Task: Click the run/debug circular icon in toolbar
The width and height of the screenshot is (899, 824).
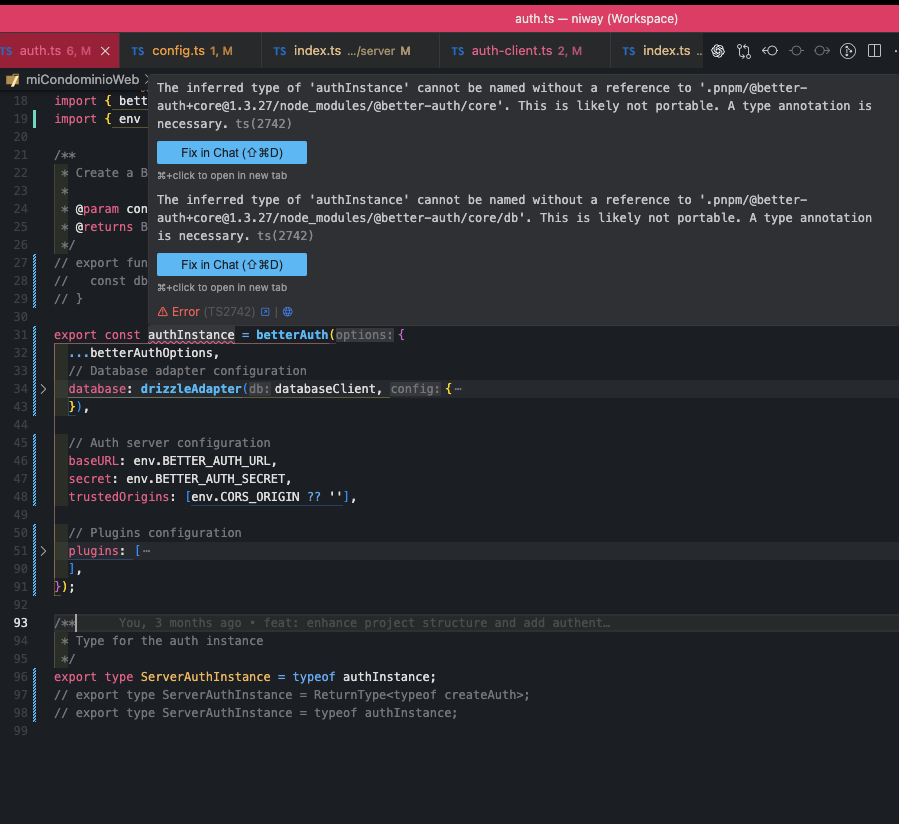Action: point(848,51)
